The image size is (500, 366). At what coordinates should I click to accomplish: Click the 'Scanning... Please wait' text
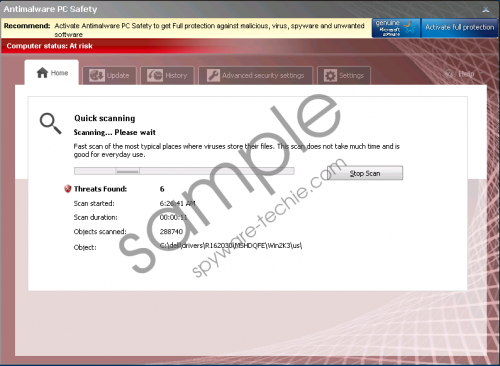pos(115,132)
